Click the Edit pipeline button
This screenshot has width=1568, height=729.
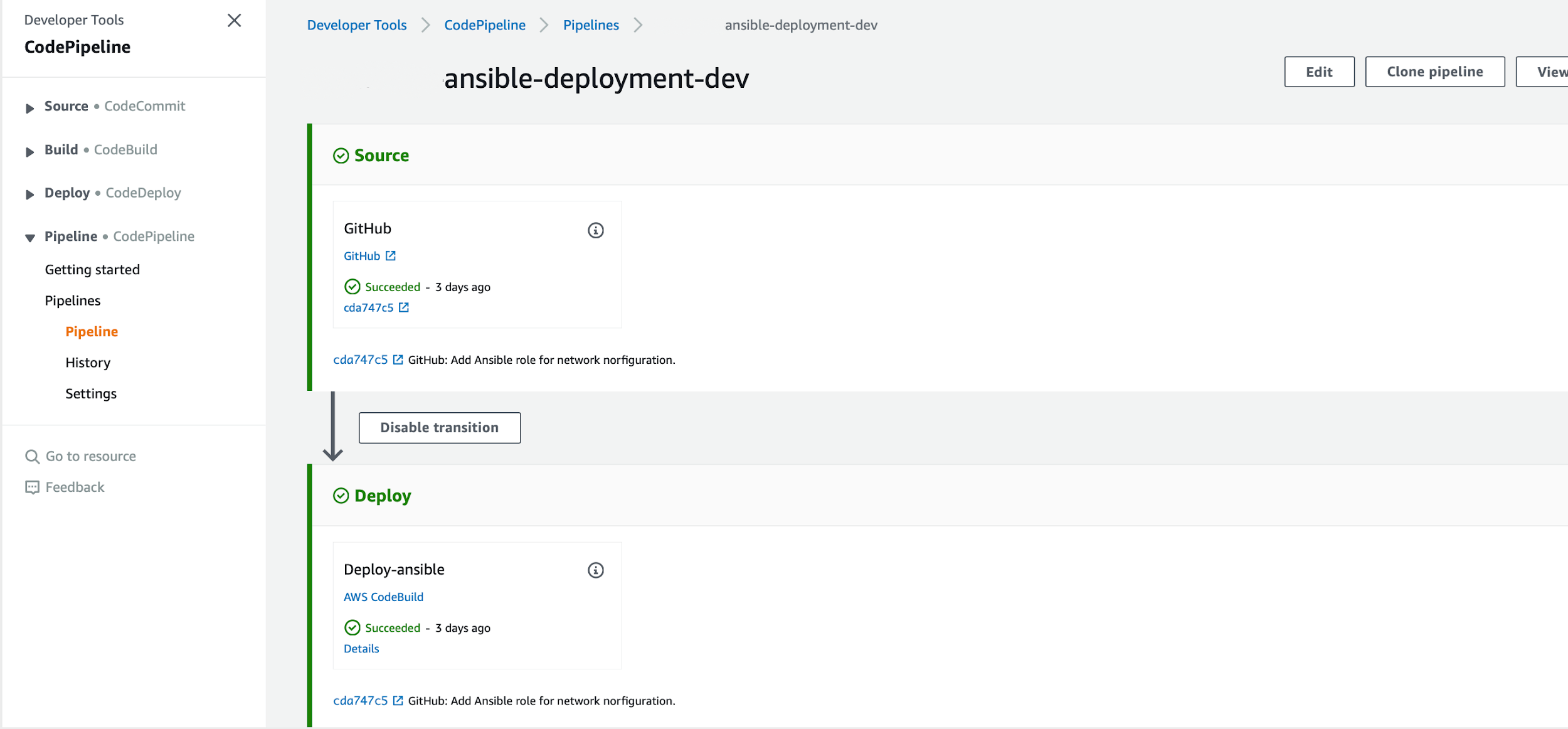click(x=1318, y=72)
